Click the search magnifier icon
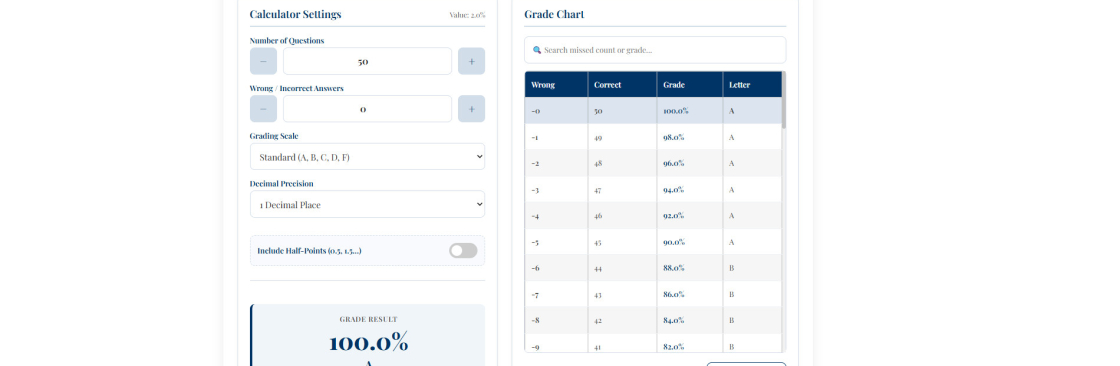Image resolution: width=1120 pixels, height=366 pixels. 537,50
